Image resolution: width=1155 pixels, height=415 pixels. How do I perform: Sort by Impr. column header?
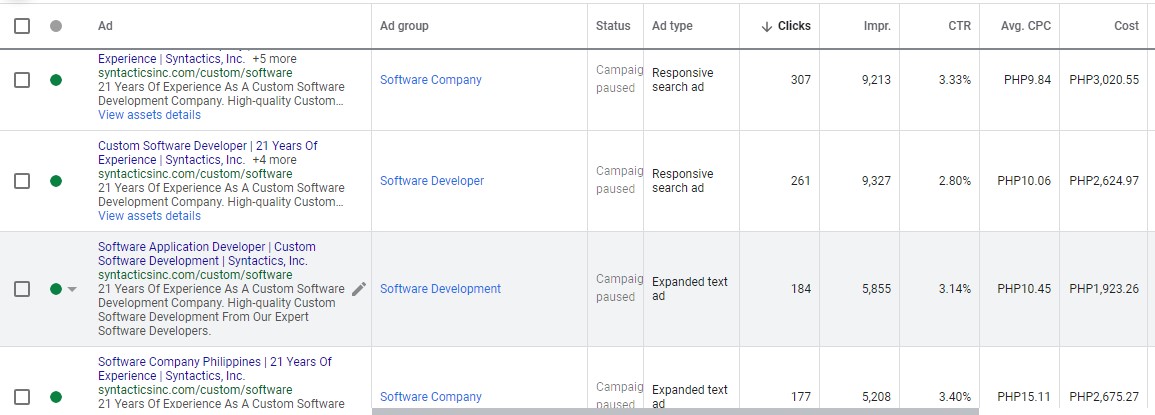(877, 26)
